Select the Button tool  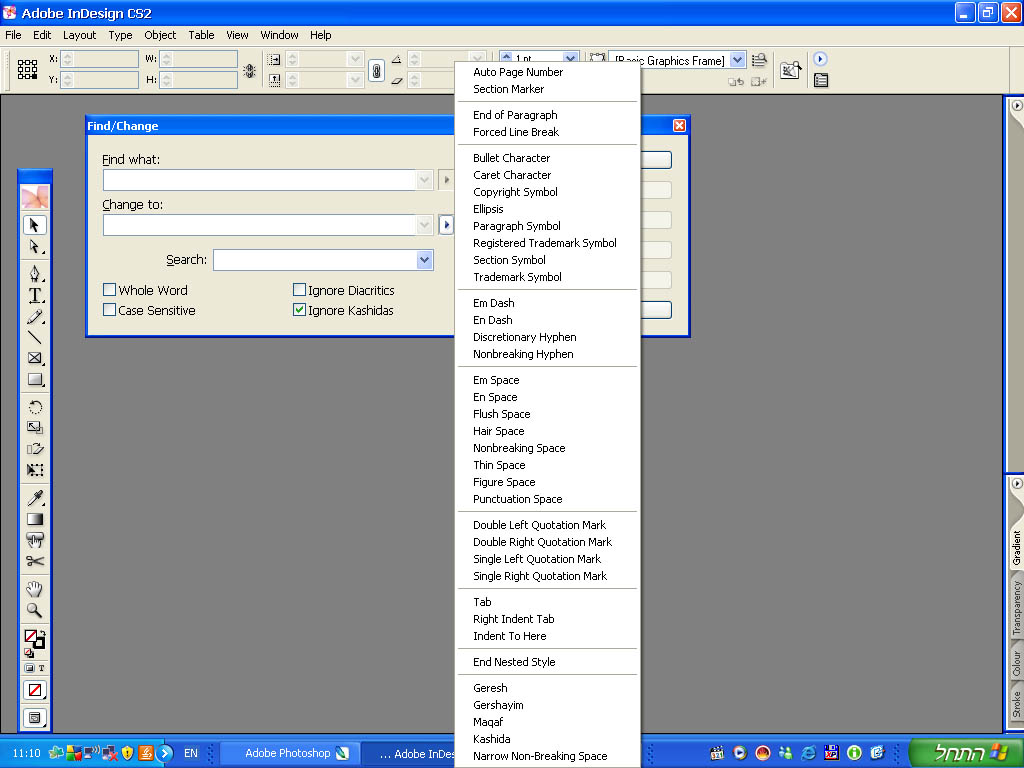pos(35,540)
